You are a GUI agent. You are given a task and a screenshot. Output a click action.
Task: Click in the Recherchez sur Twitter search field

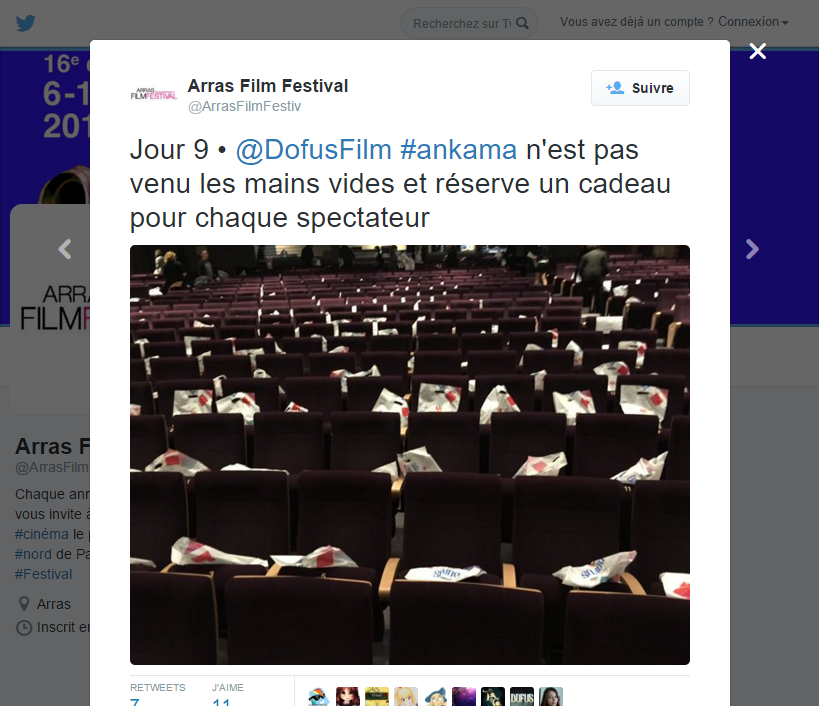point(461,23)
